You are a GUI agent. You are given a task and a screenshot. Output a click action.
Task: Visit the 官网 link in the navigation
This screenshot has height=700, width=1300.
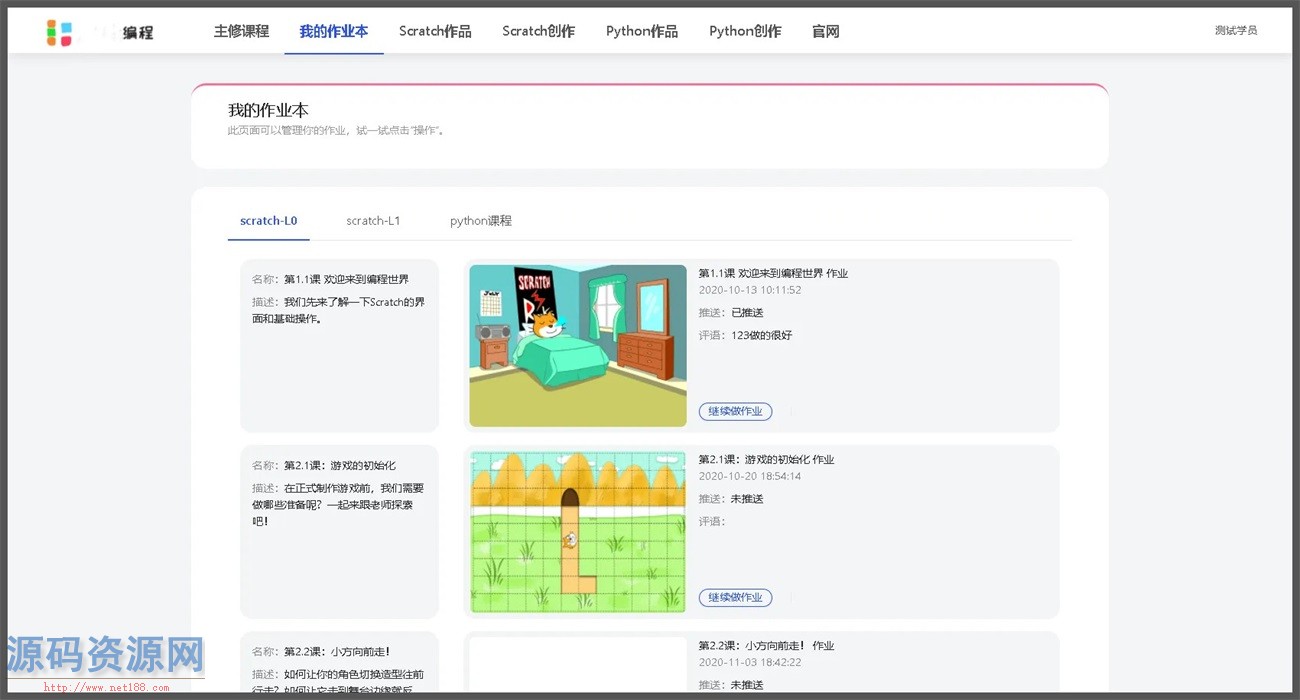[x=826, y=31]
